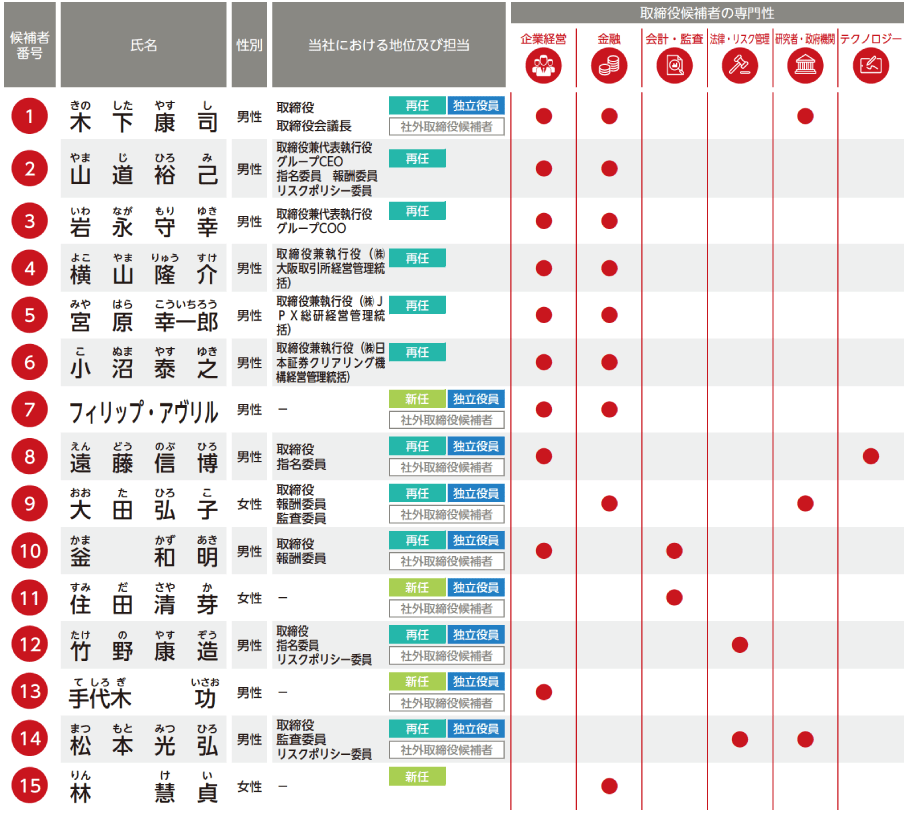
Task: Click 再任 badge in 山道裕己's row
Action: (x=417, y=158)
